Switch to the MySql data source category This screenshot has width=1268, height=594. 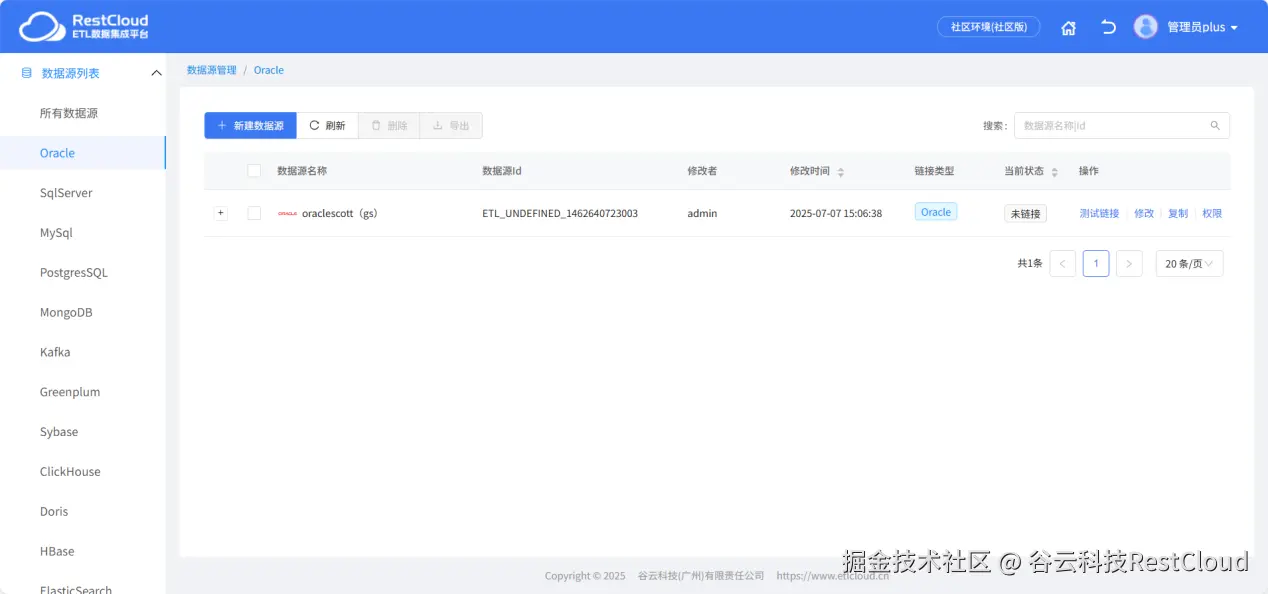tap(54, 232)
